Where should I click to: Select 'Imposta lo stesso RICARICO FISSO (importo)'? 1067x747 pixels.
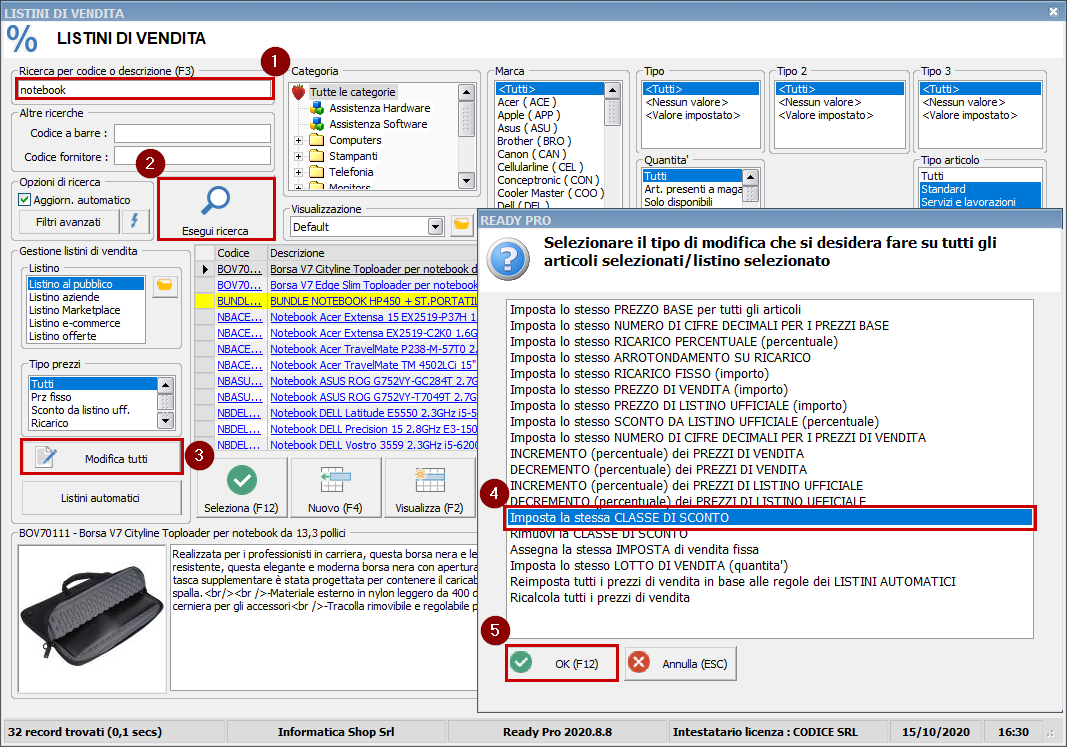pos(639,374)
